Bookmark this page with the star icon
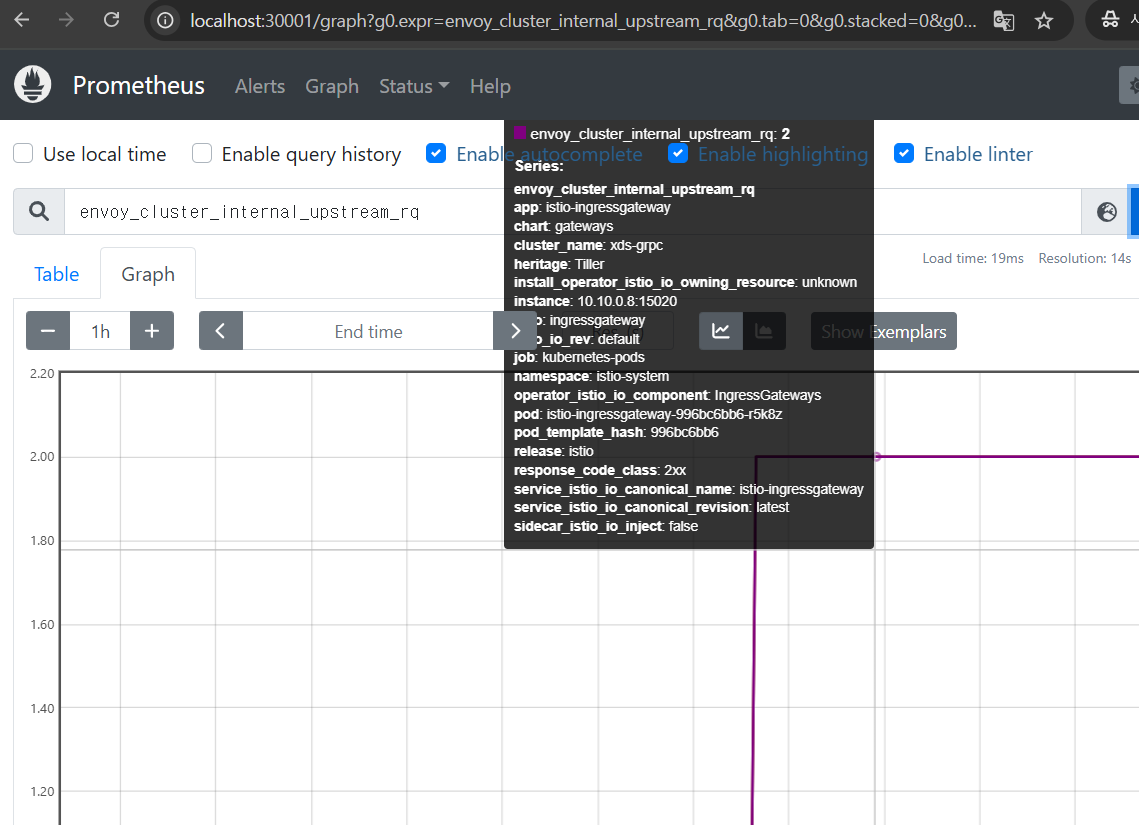This screenshot has height=825, width=1139. 1044,20
